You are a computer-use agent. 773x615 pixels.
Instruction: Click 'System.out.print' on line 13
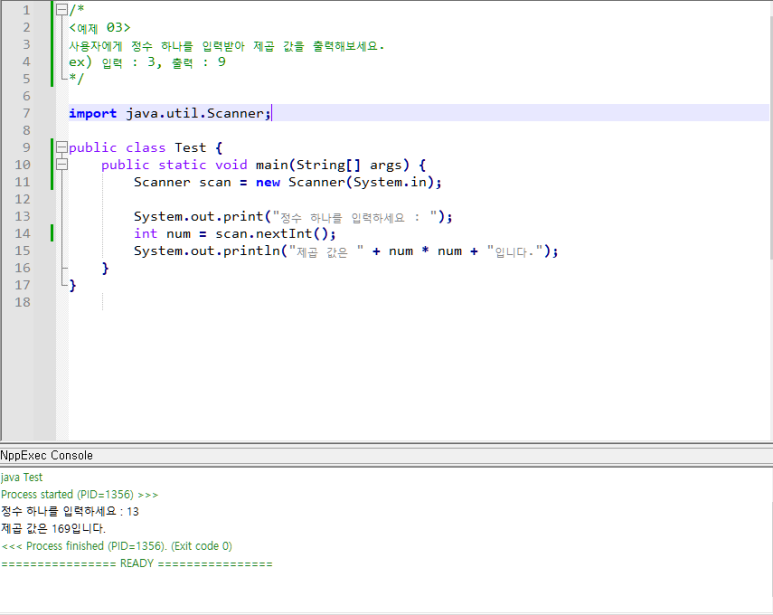point(199,216)
